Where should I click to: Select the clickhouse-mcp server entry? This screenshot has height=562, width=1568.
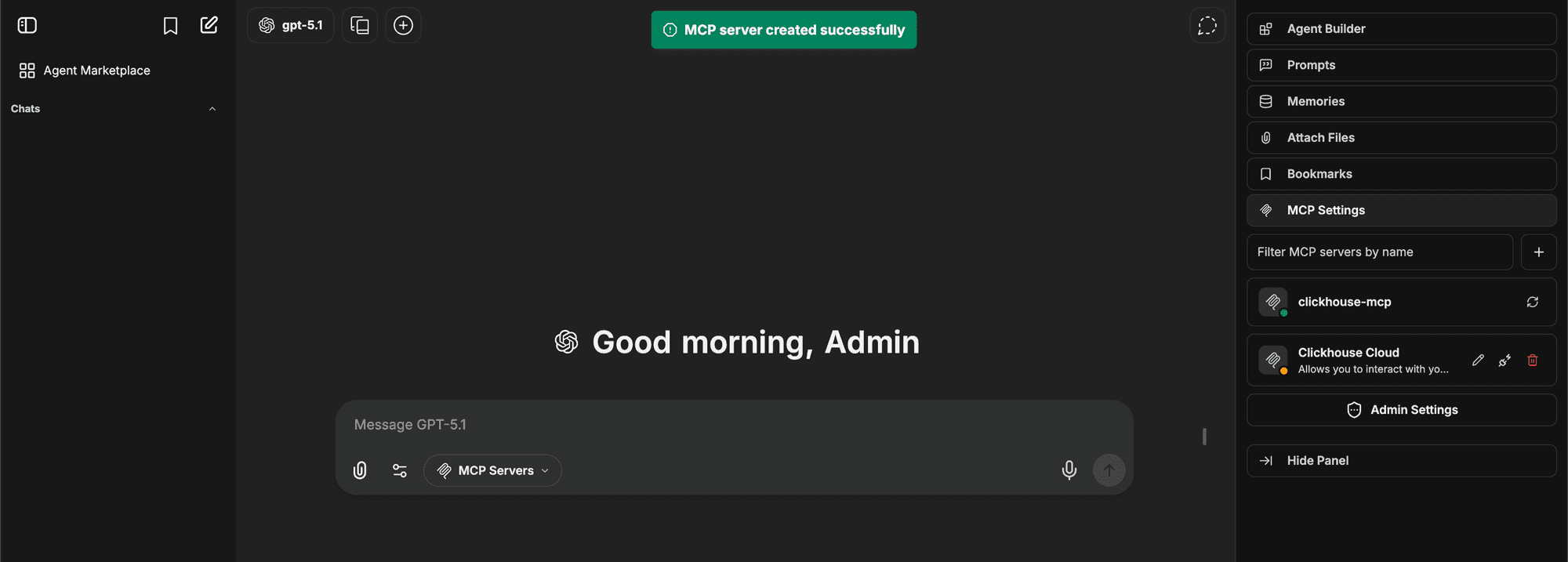[1402, 302]
